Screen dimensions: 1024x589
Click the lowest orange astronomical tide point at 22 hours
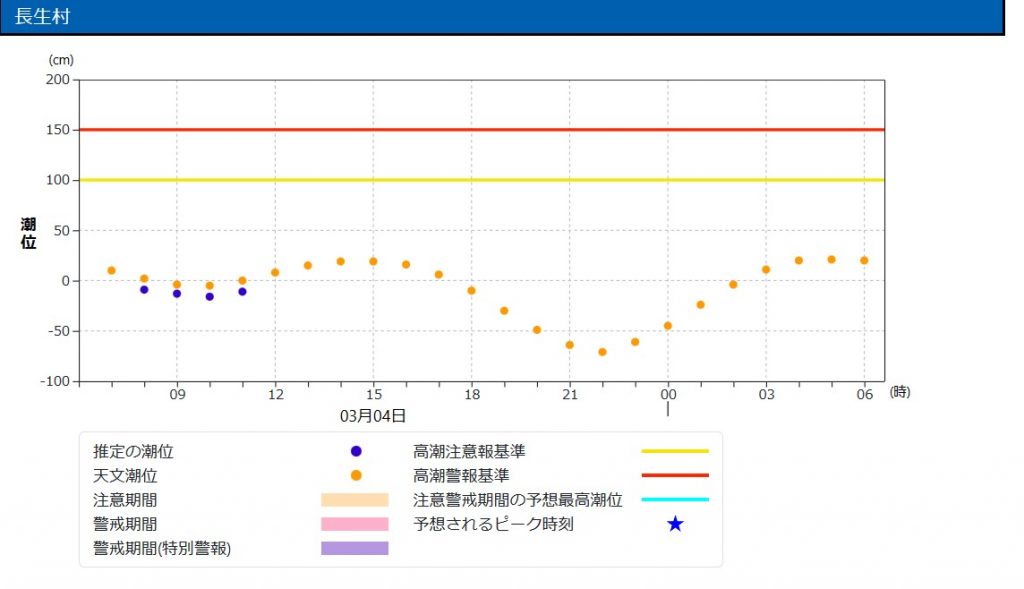602,352
